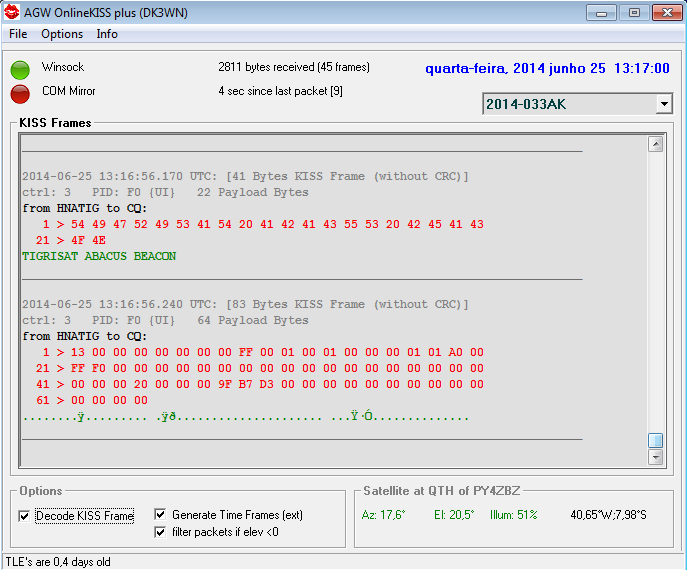687x570 pixels.
Task: Click the red COM Mirror status indicator
Action: tap(20, 94)
